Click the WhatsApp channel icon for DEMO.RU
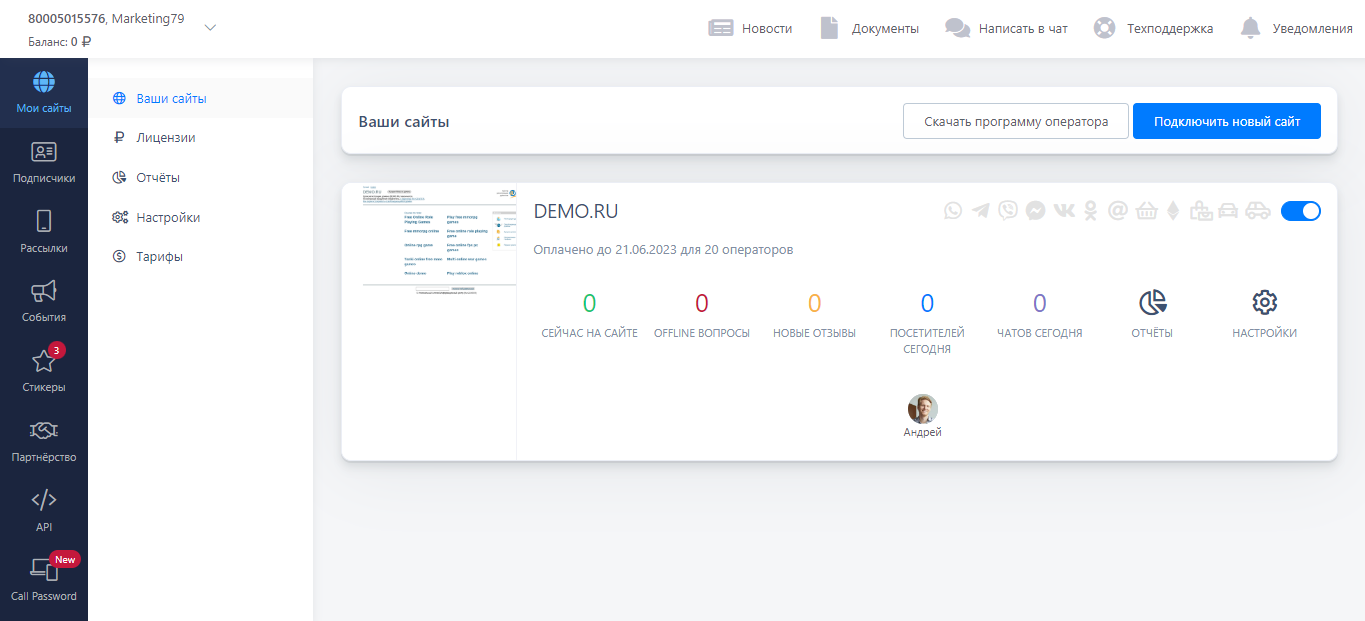Viewport: 1365px width, 621px height. pos(953,211)
